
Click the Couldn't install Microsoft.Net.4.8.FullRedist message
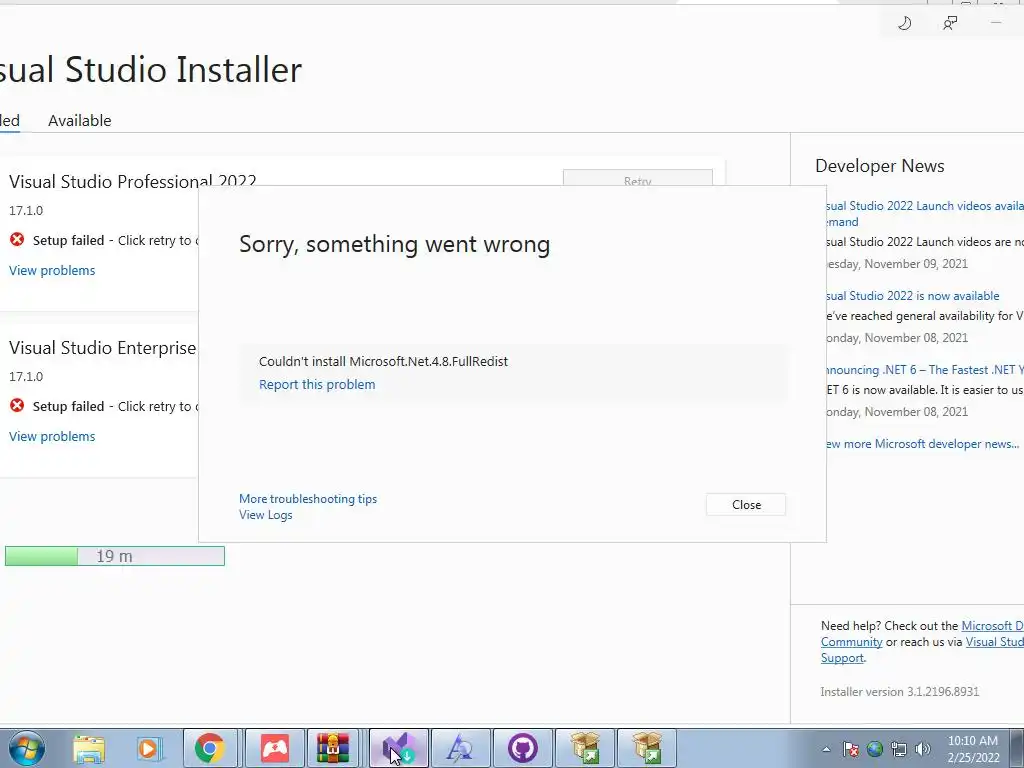[x=383, y=361]
